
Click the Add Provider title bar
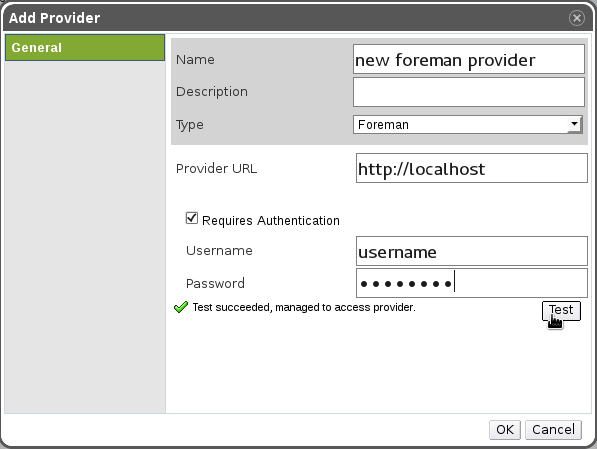[286, 18]
